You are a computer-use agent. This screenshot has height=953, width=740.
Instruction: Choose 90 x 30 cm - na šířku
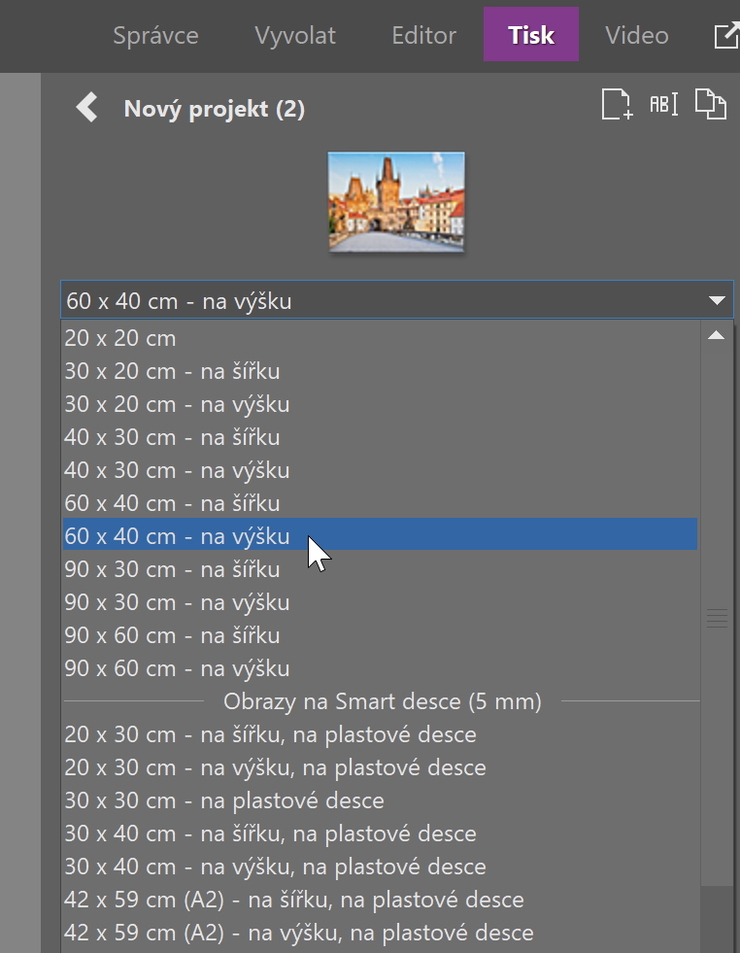380,569
